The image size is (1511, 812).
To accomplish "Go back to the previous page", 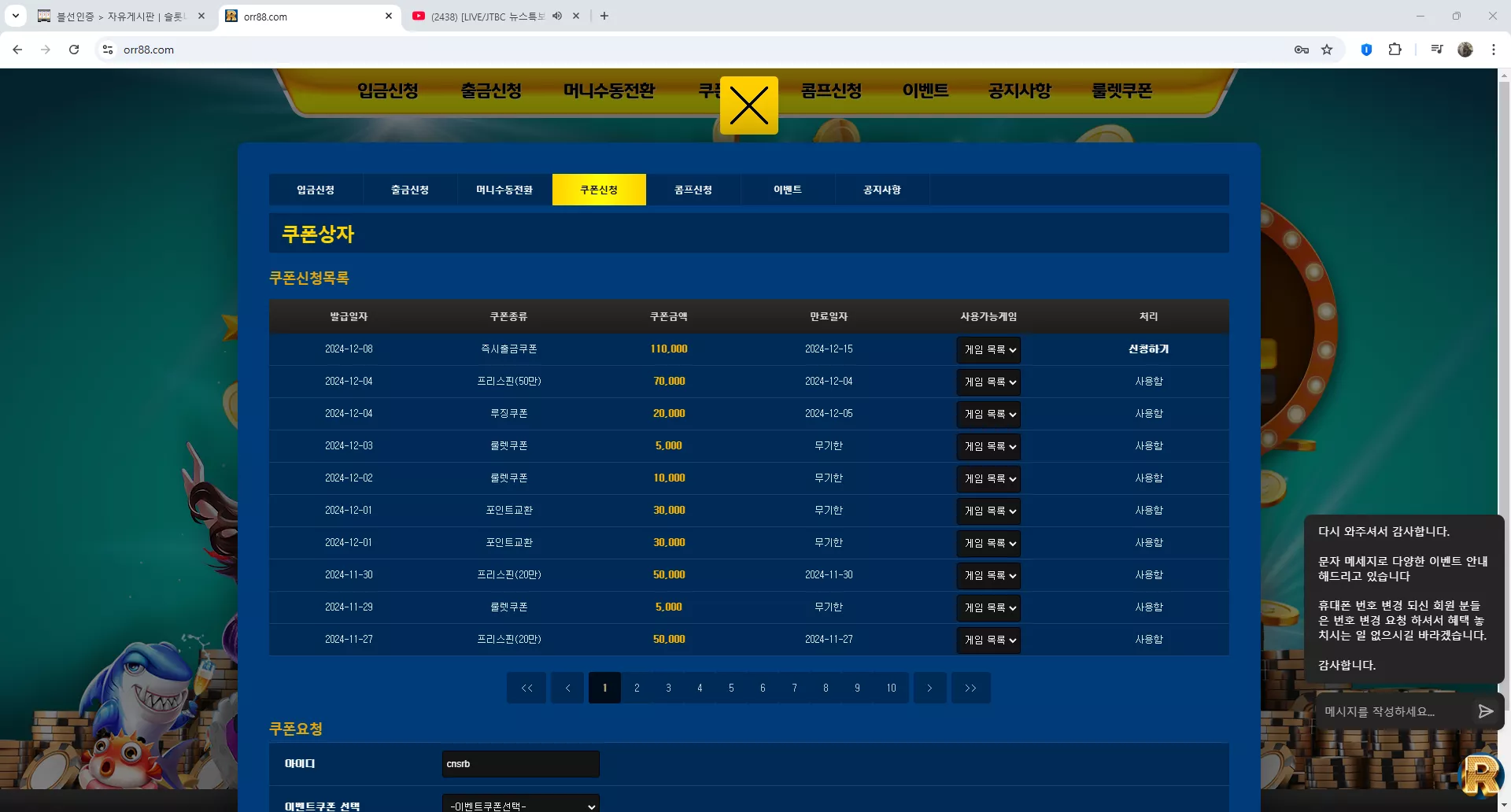I will (17, 50).
